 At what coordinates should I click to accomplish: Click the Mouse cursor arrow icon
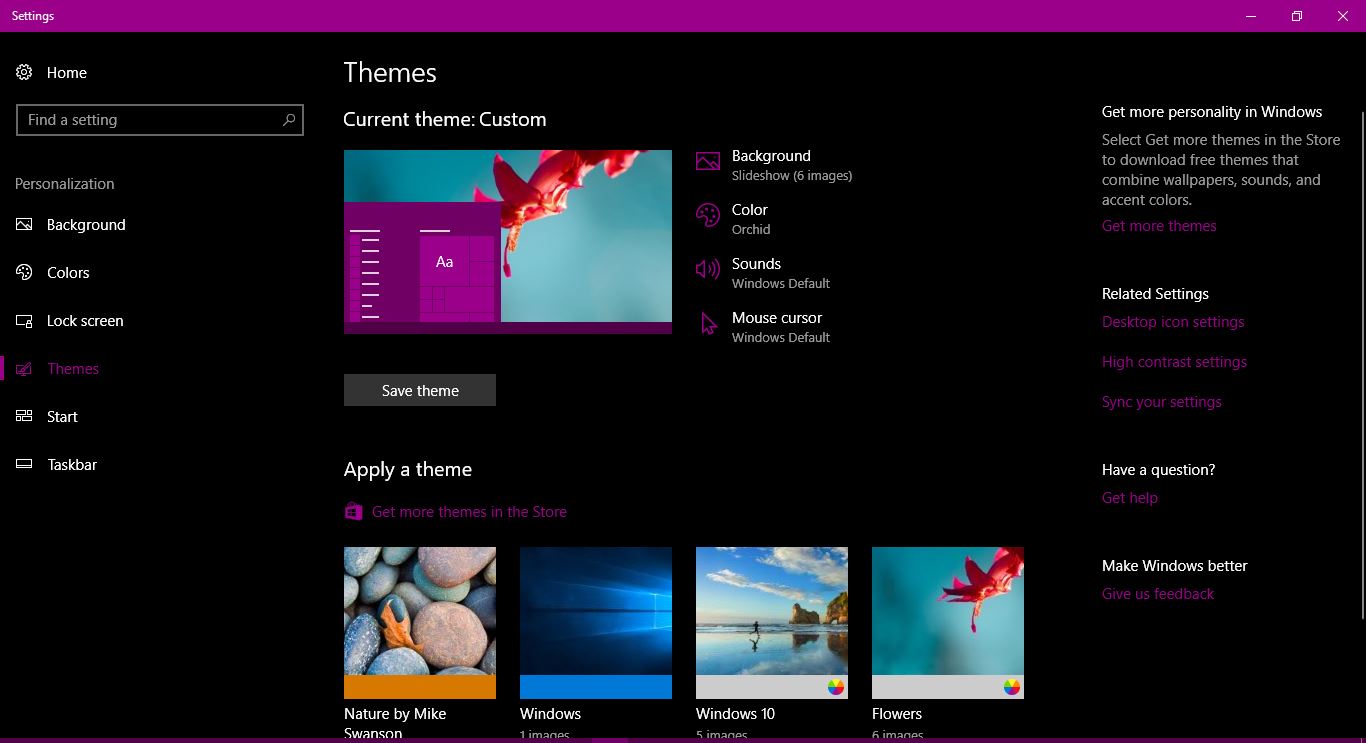pyautogui.click(x=708, y=324)
